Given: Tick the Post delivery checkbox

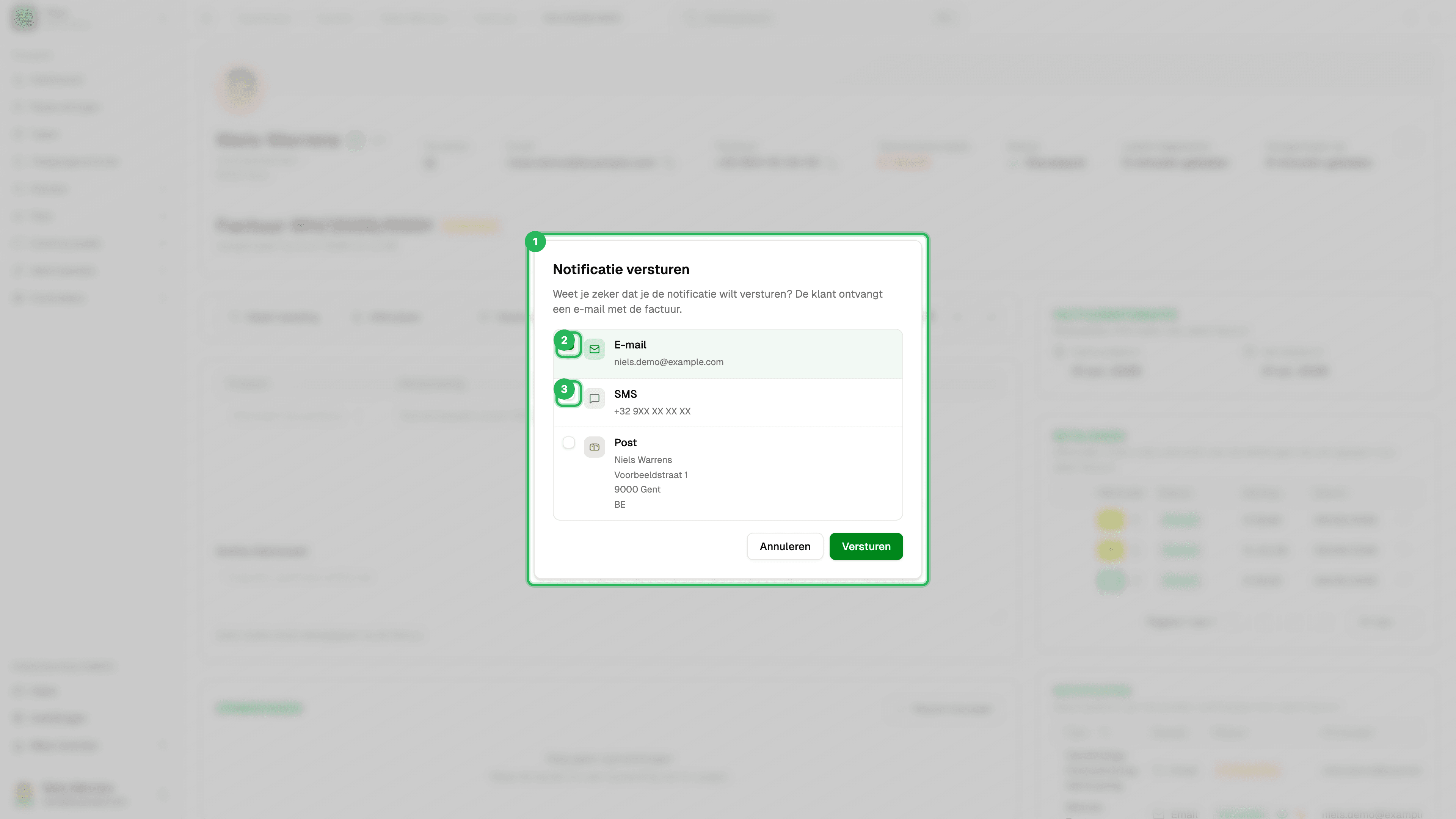Looking at the screenshot, I should point(569,442).
